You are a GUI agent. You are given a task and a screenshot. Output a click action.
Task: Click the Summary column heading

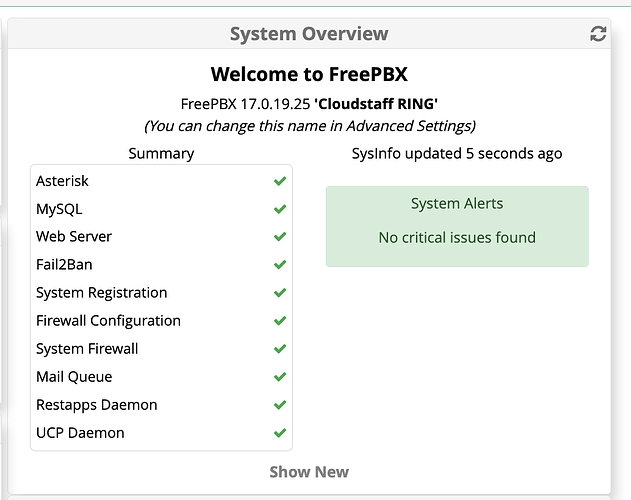tap(161, 154)
